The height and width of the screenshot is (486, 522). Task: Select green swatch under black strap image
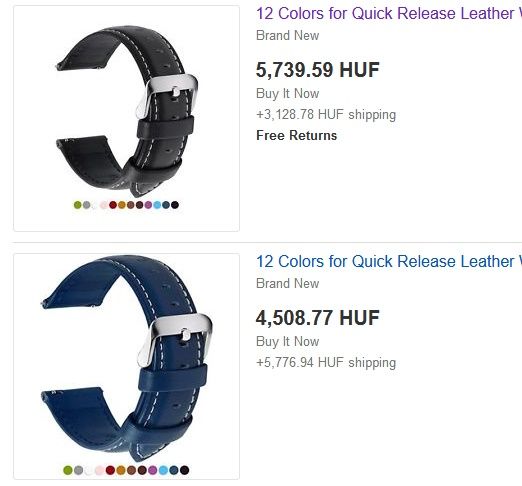(78, 205)
